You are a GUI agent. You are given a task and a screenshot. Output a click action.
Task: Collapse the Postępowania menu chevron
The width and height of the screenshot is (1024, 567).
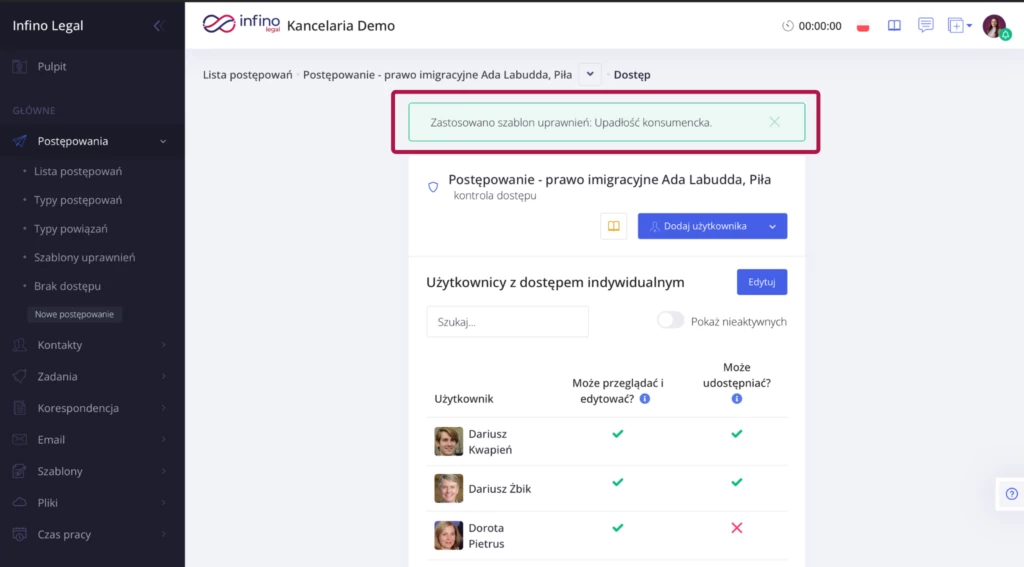[x=163, y=141]
